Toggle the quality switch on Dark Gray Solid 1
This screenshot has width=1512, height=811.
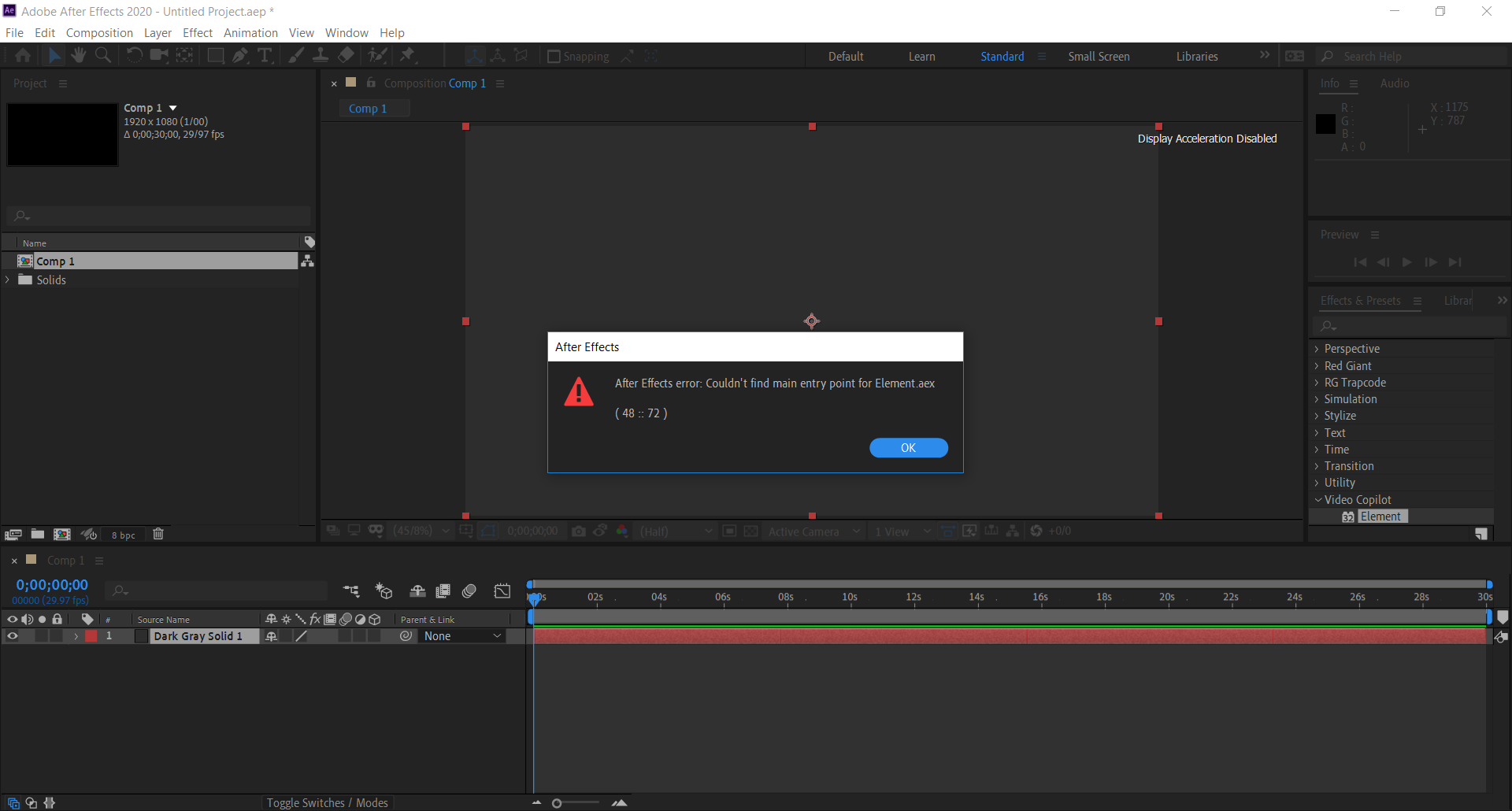coord(301,636)
